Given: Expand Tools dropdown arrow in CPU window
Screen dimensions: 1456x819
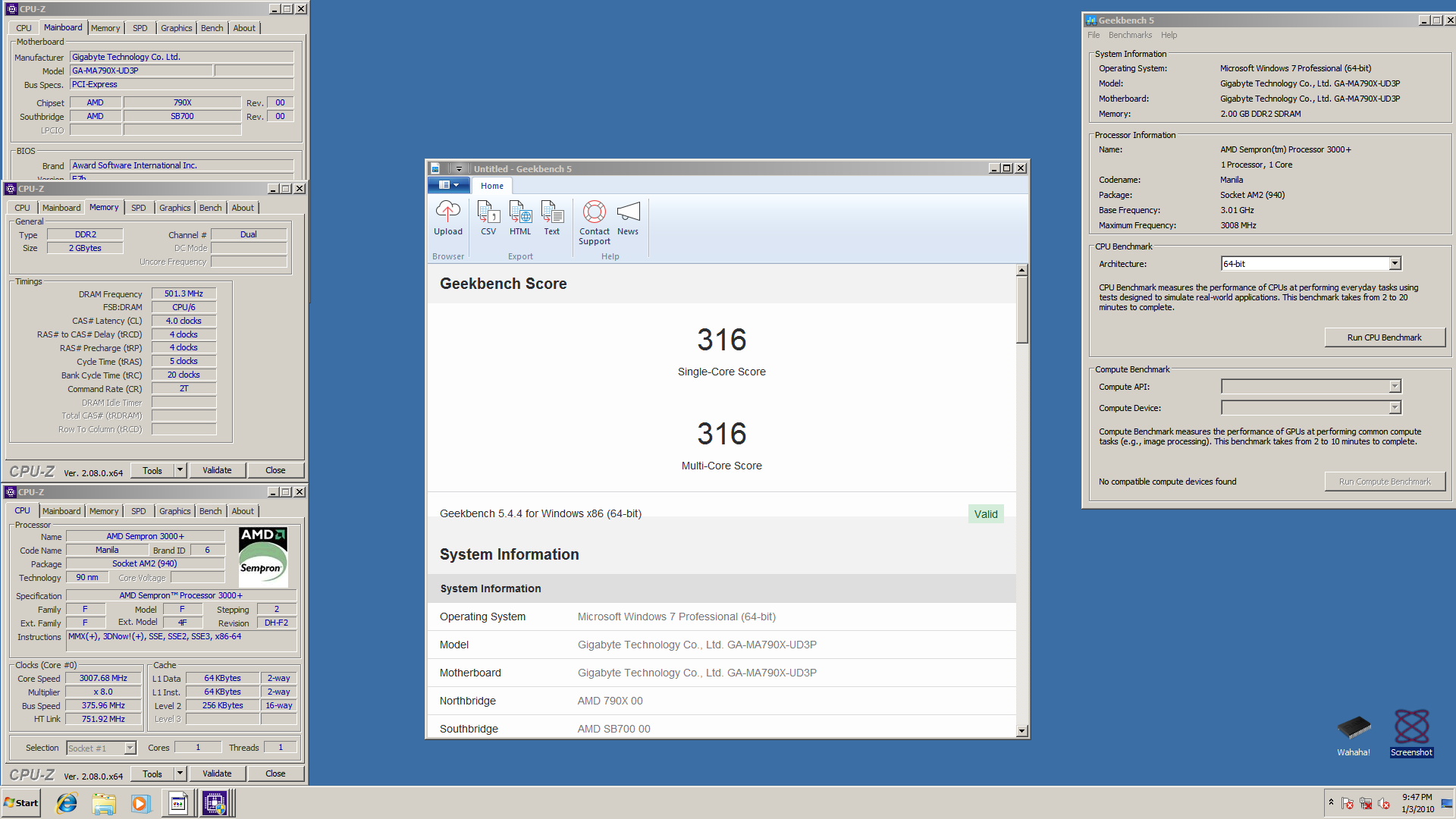Looking at the screenshot, I should (x=180, y=773).
